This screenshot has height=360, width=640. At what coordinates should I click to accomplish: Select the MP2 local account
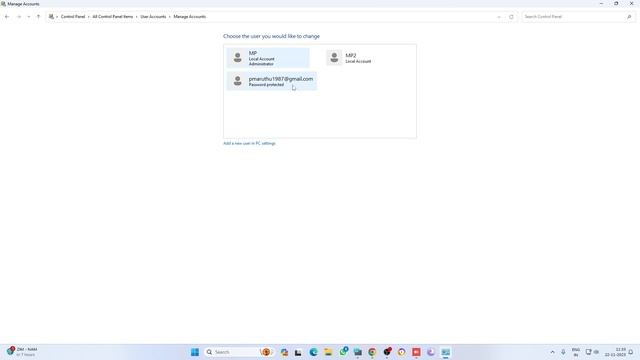pos(365,58)
